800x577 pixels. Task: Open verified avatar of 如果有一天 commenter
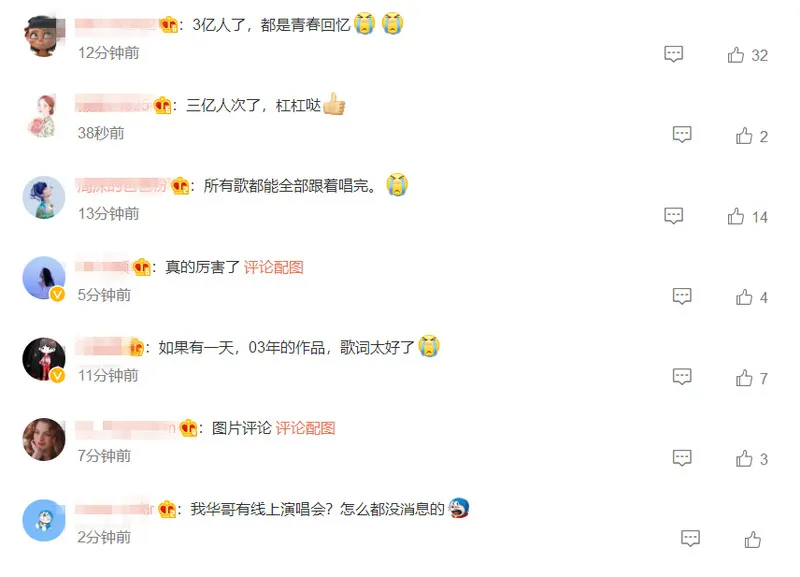tap(44, 359)
